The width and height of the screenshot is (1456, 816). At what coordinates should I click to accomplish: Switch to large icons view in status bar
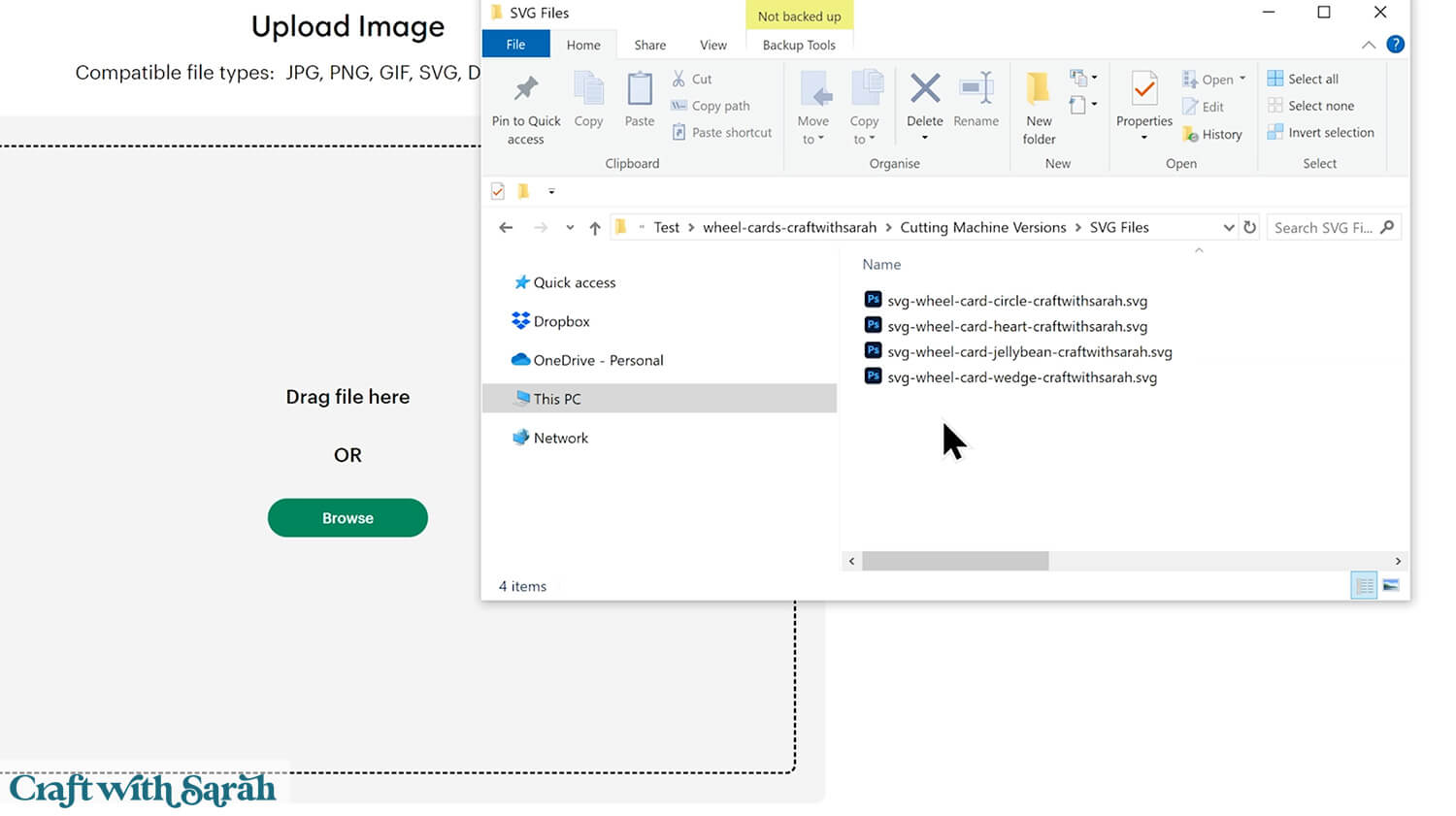click(x=1391, y=585)
